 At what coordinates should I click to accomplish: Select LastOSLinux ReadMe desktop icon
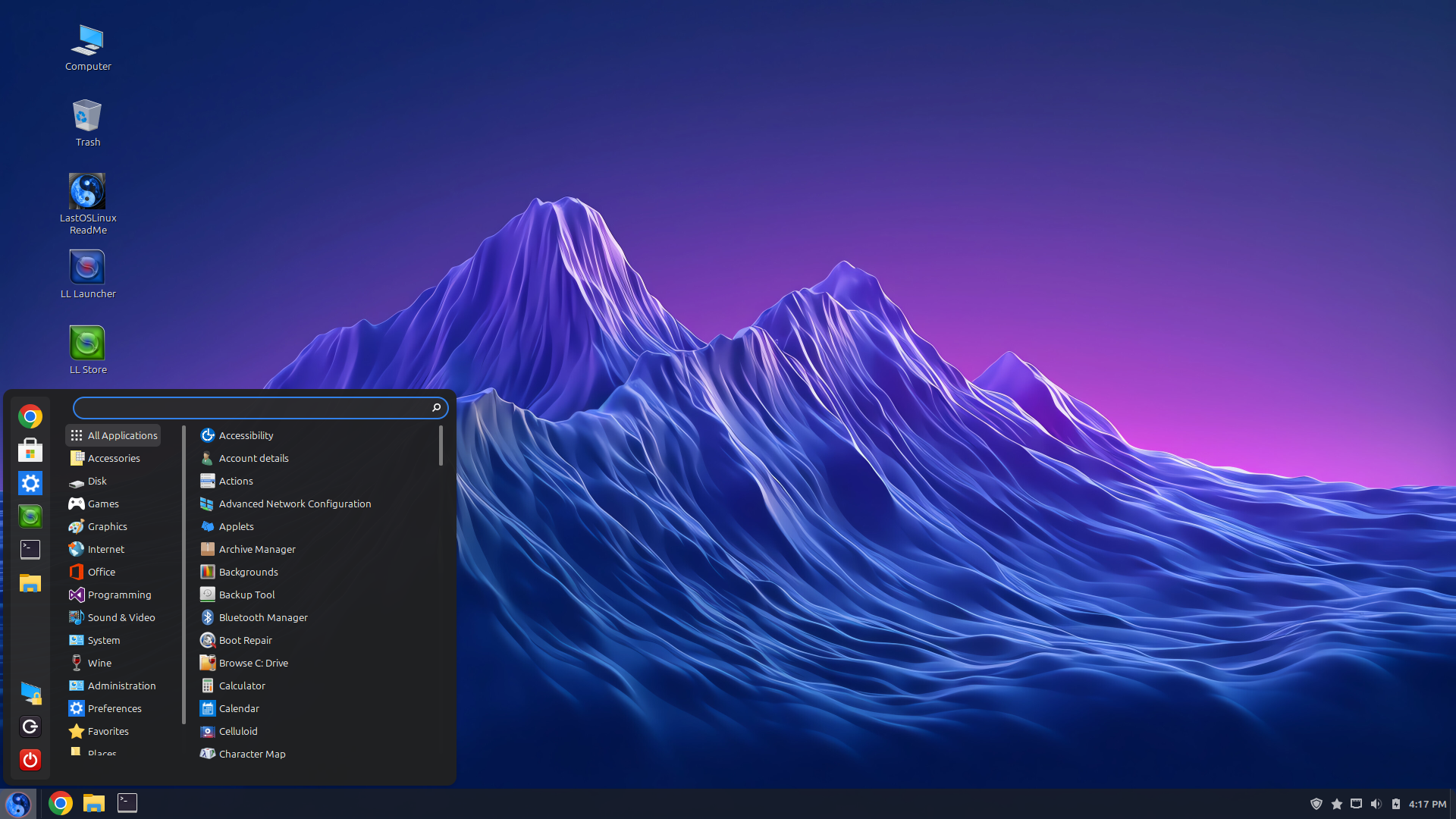point(88,204)
